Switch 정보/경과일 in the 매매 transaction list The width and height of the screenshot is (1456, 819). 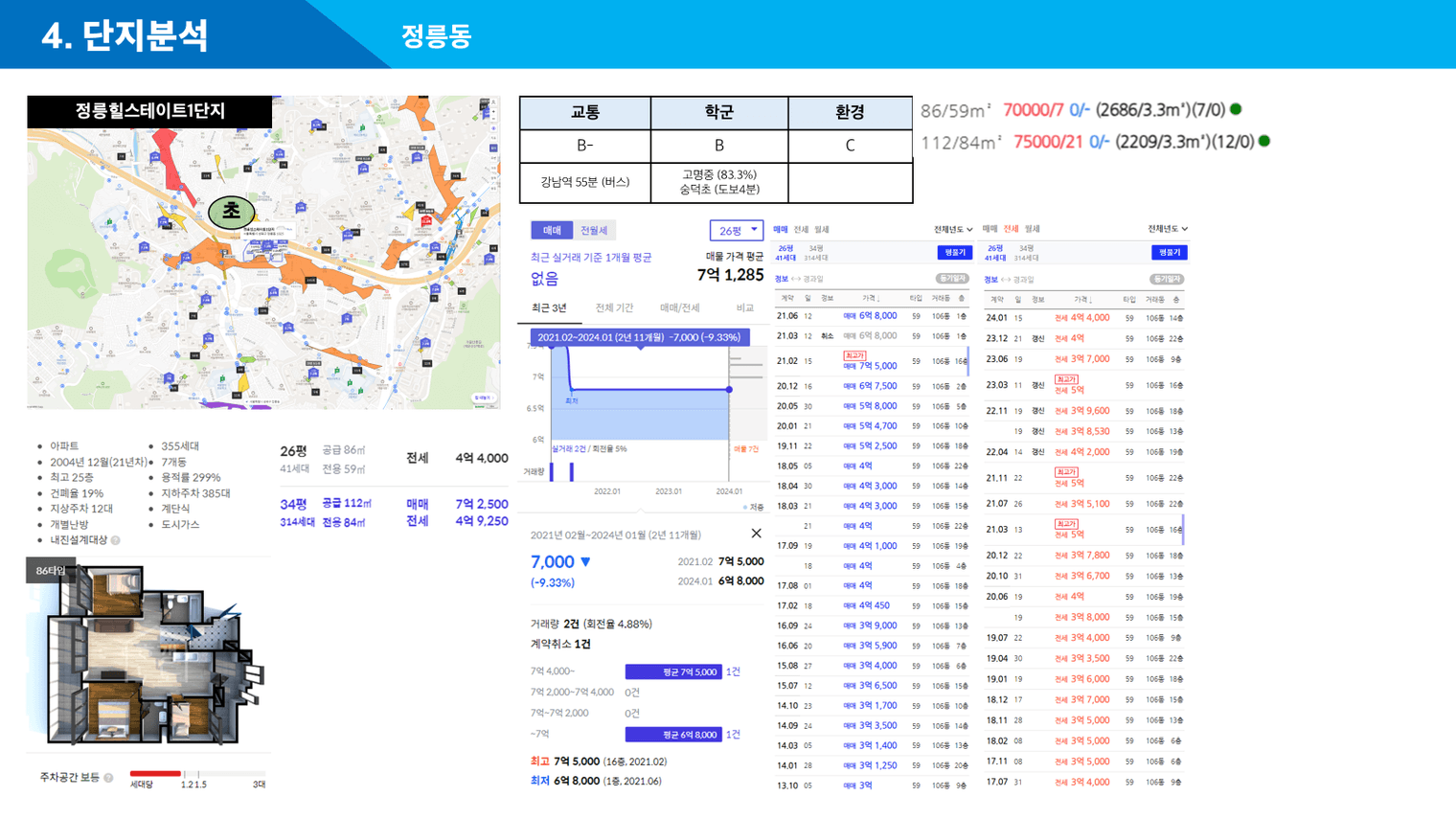799,279
